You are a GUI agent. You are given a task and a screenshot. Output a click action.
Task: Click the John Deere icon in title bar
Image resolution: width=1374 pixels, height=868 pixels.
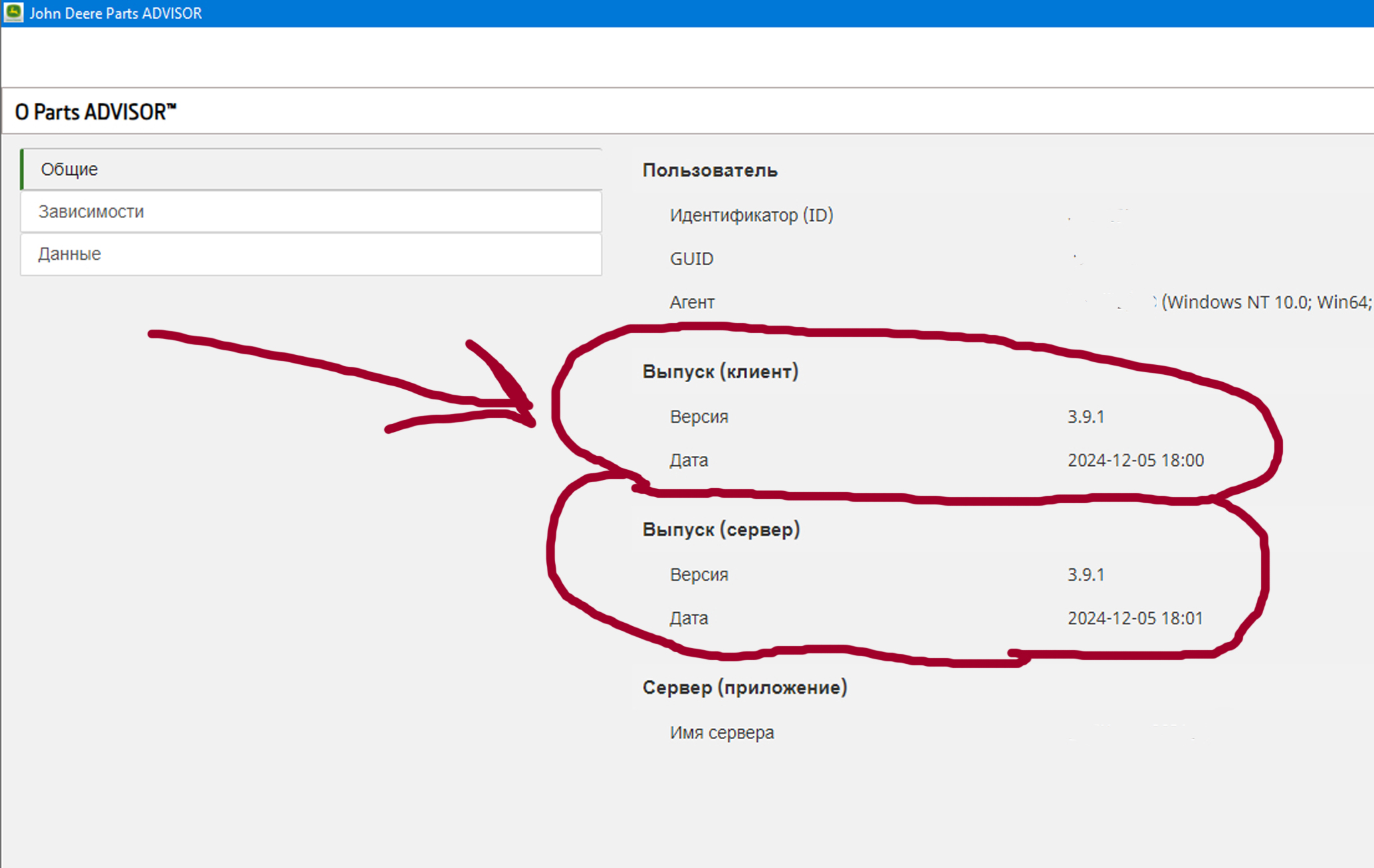click(13, 13)
